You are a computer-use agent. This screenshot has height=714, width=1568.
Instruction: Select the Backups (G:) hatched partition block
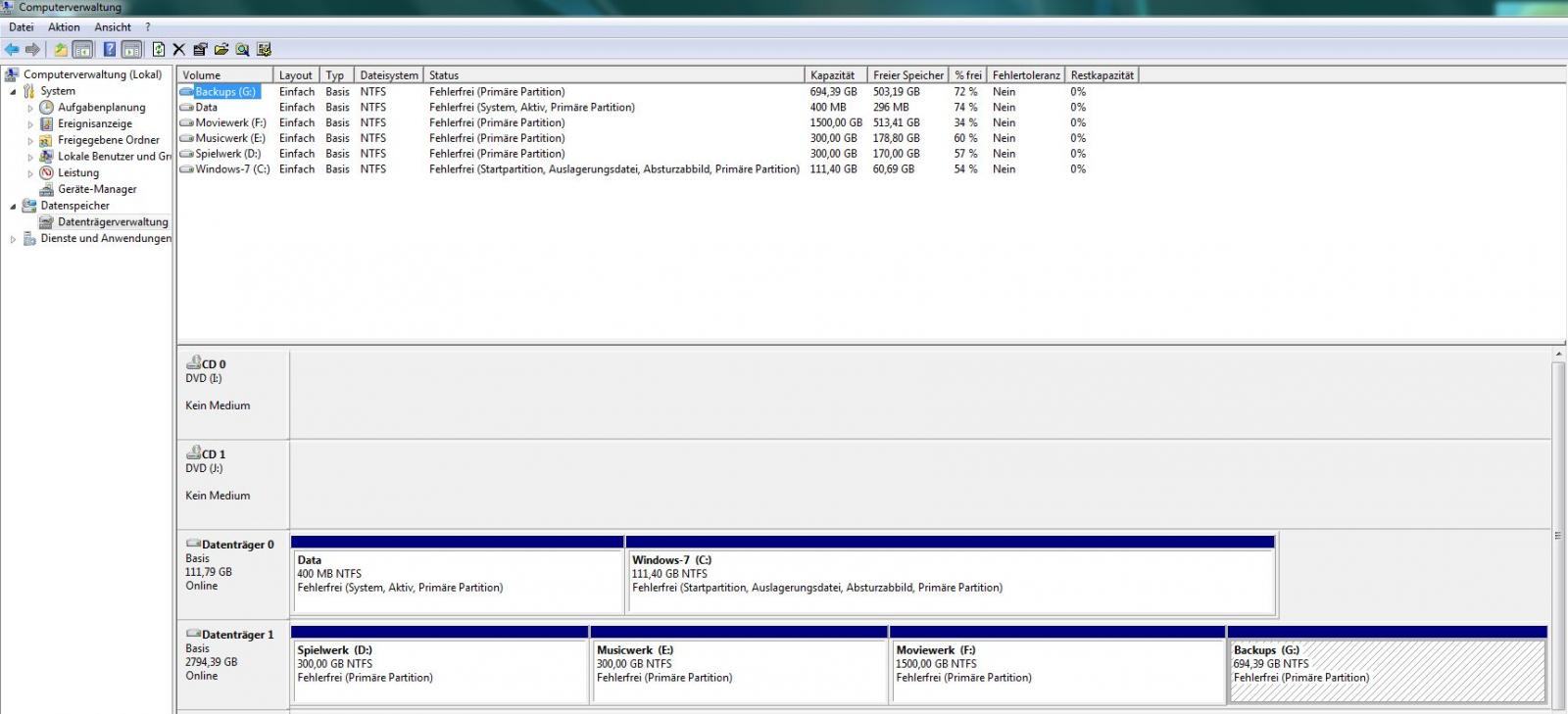1387,665
